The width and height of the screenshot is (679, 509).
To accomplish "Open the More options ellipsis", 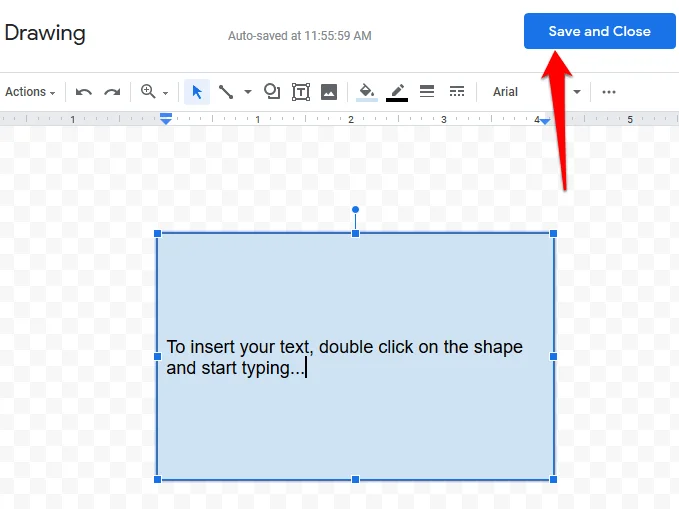I will tap(609, 92).
